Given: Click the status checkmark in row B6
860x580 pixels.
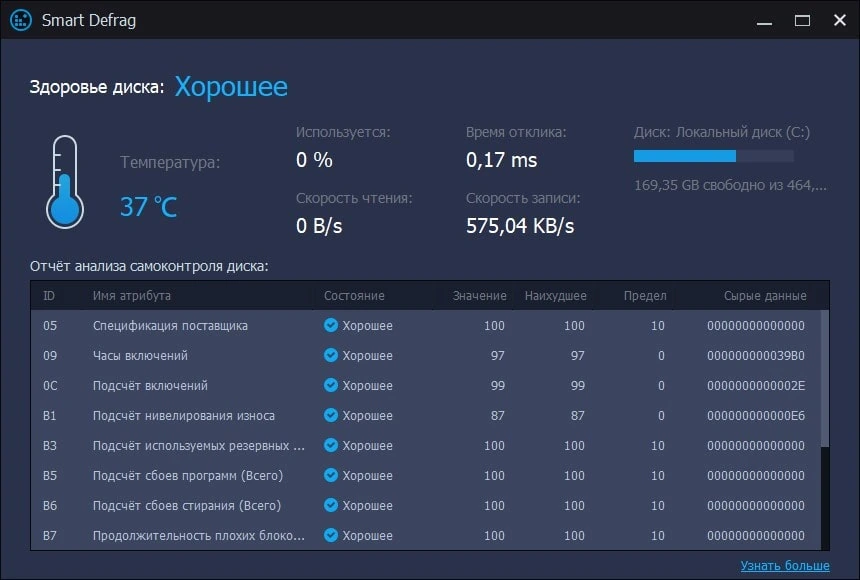Looking at the screenshot, I should 331,505.
